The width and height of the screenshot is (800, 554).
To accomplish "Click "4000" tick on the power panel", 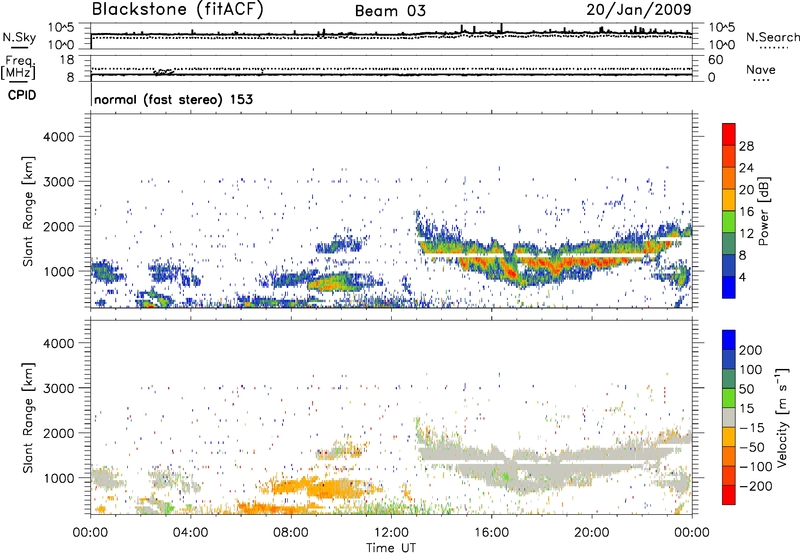I will (58, 137).
